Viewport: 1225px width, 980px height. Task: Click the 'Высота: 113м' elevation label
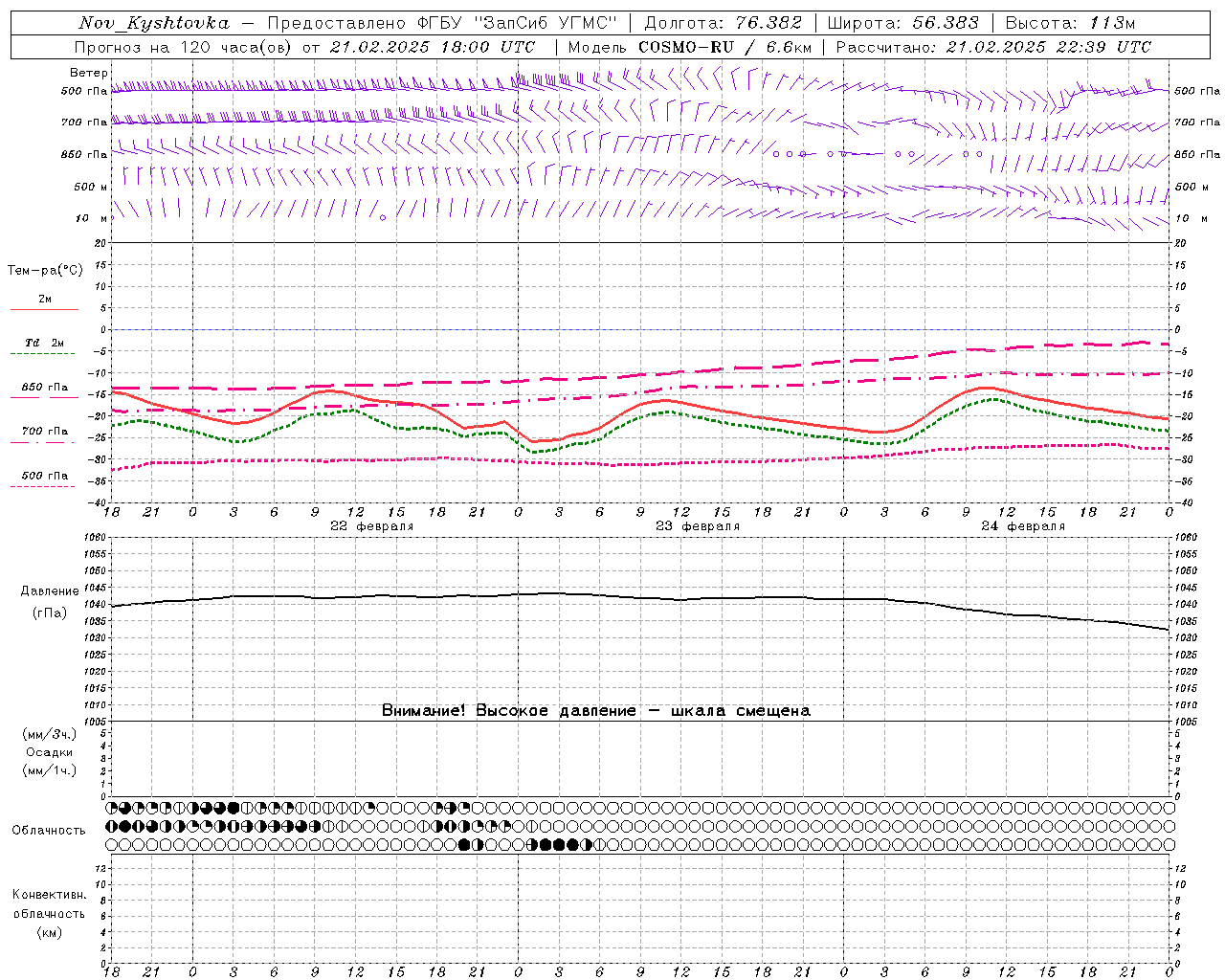tap(1070, 23)
